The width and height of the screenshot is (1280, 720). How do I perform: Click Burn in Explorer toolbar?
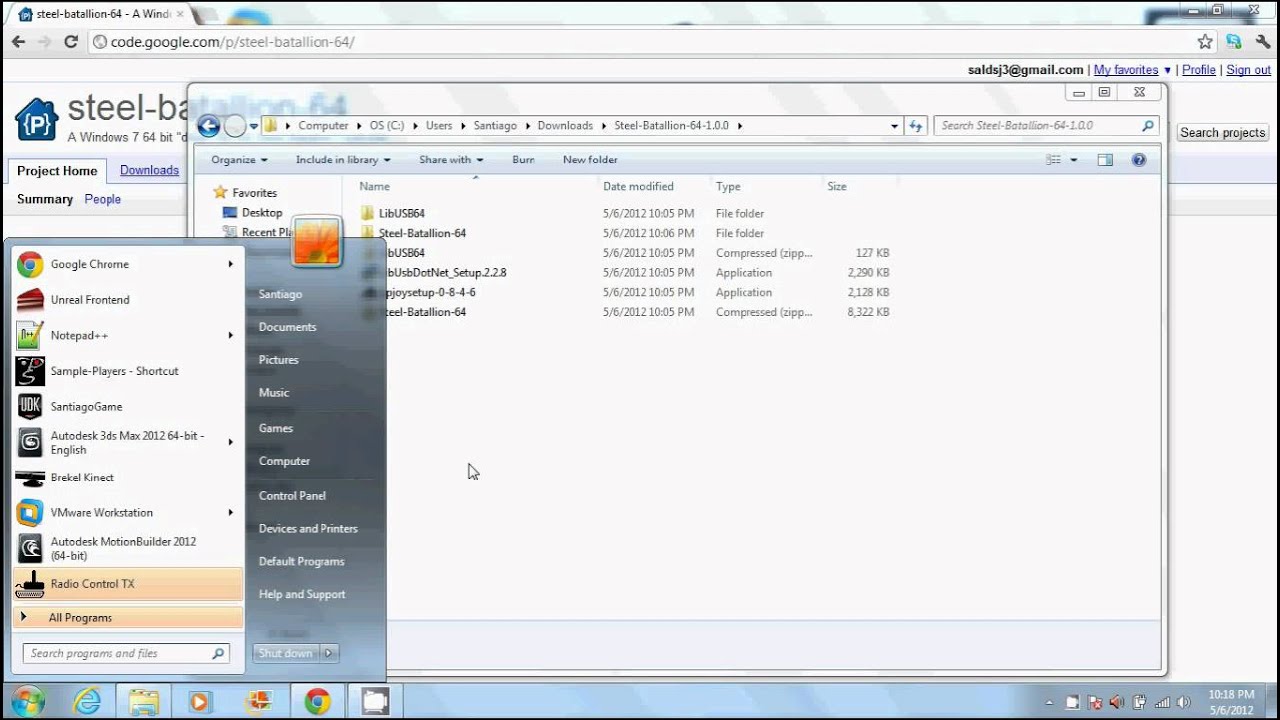tap(523, 160)
